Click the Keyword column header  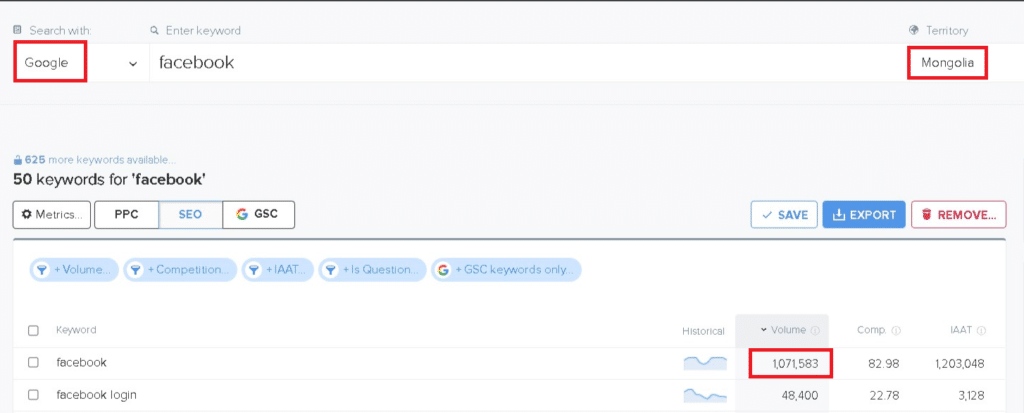76,330
